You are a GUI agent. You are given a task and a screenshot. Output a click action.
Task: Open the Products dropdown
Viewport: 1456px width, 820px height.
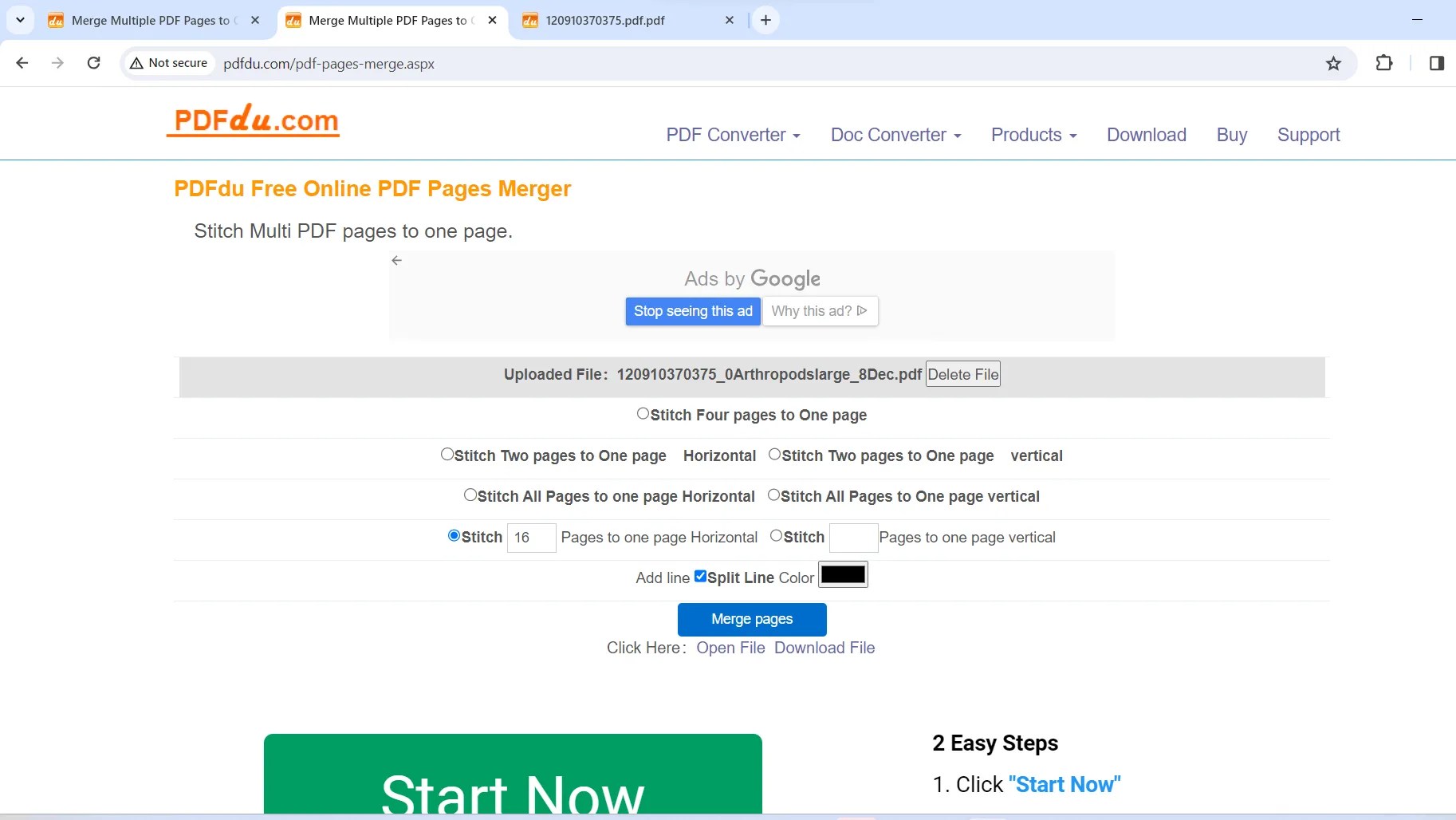coord(1033,135)
